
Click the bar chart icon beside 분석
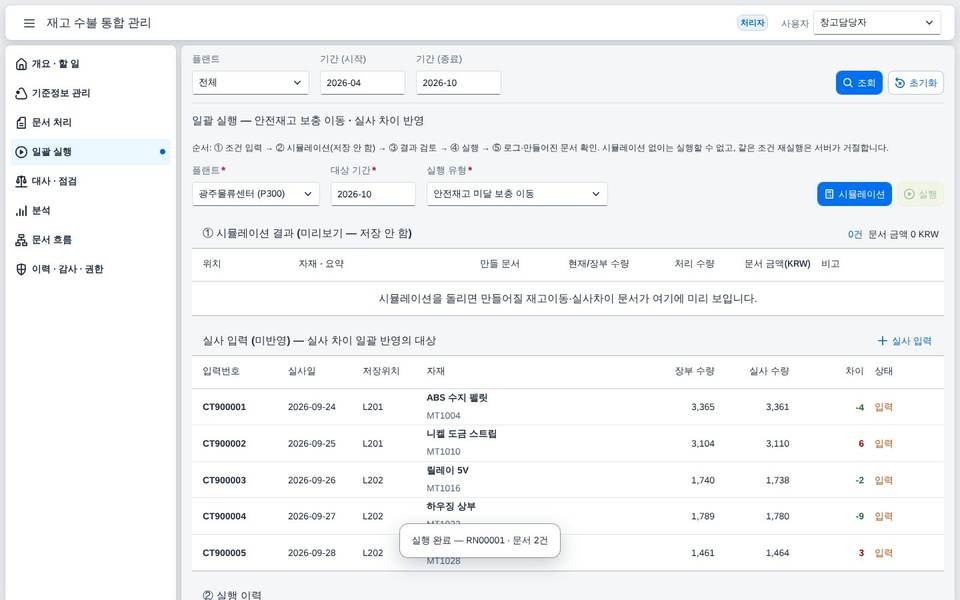coord(21,211)
